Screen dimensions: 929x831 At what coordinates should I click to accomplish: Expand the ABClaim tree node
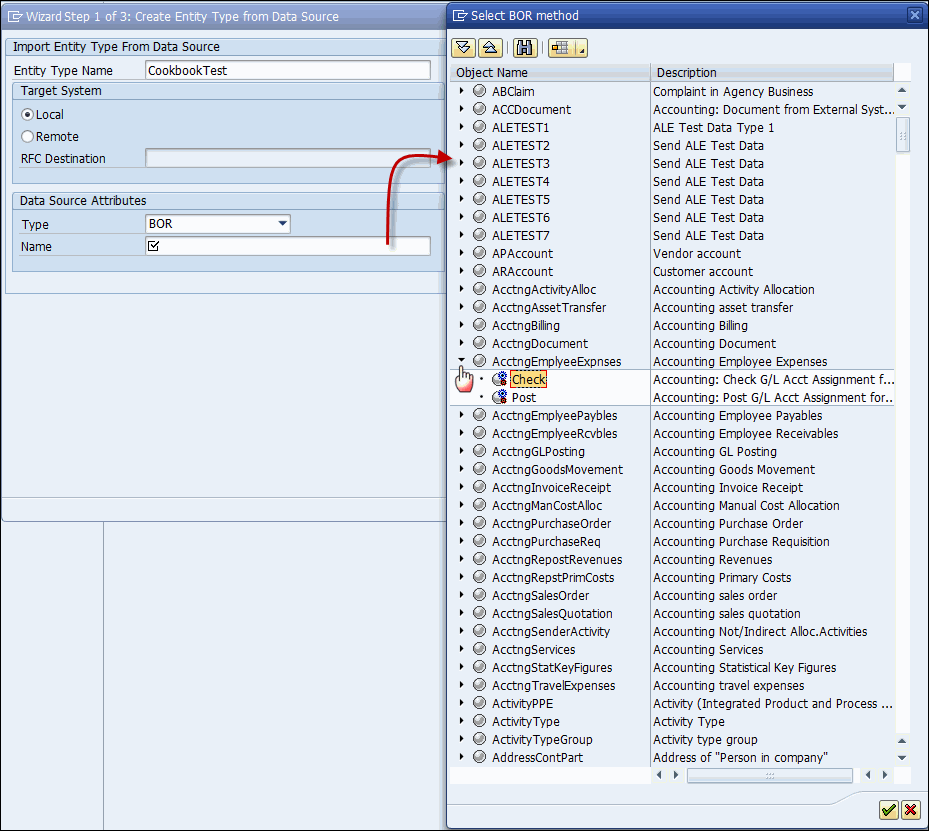pos(461,92)
